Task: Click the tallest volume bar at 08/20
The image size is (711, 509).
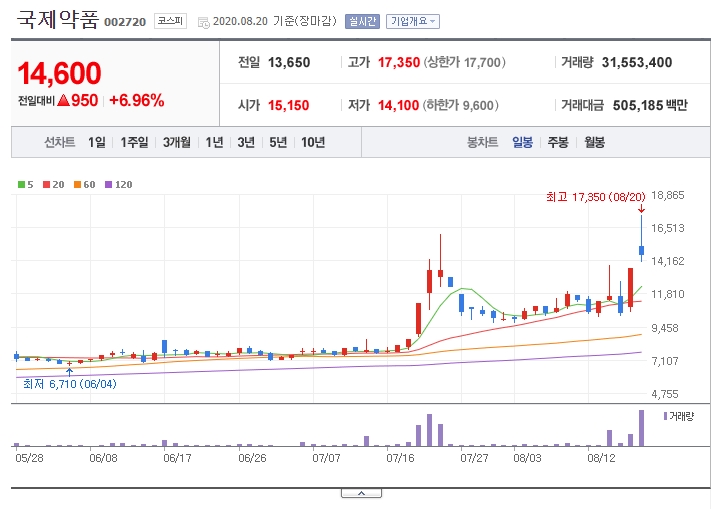Action: pos(641,428)
